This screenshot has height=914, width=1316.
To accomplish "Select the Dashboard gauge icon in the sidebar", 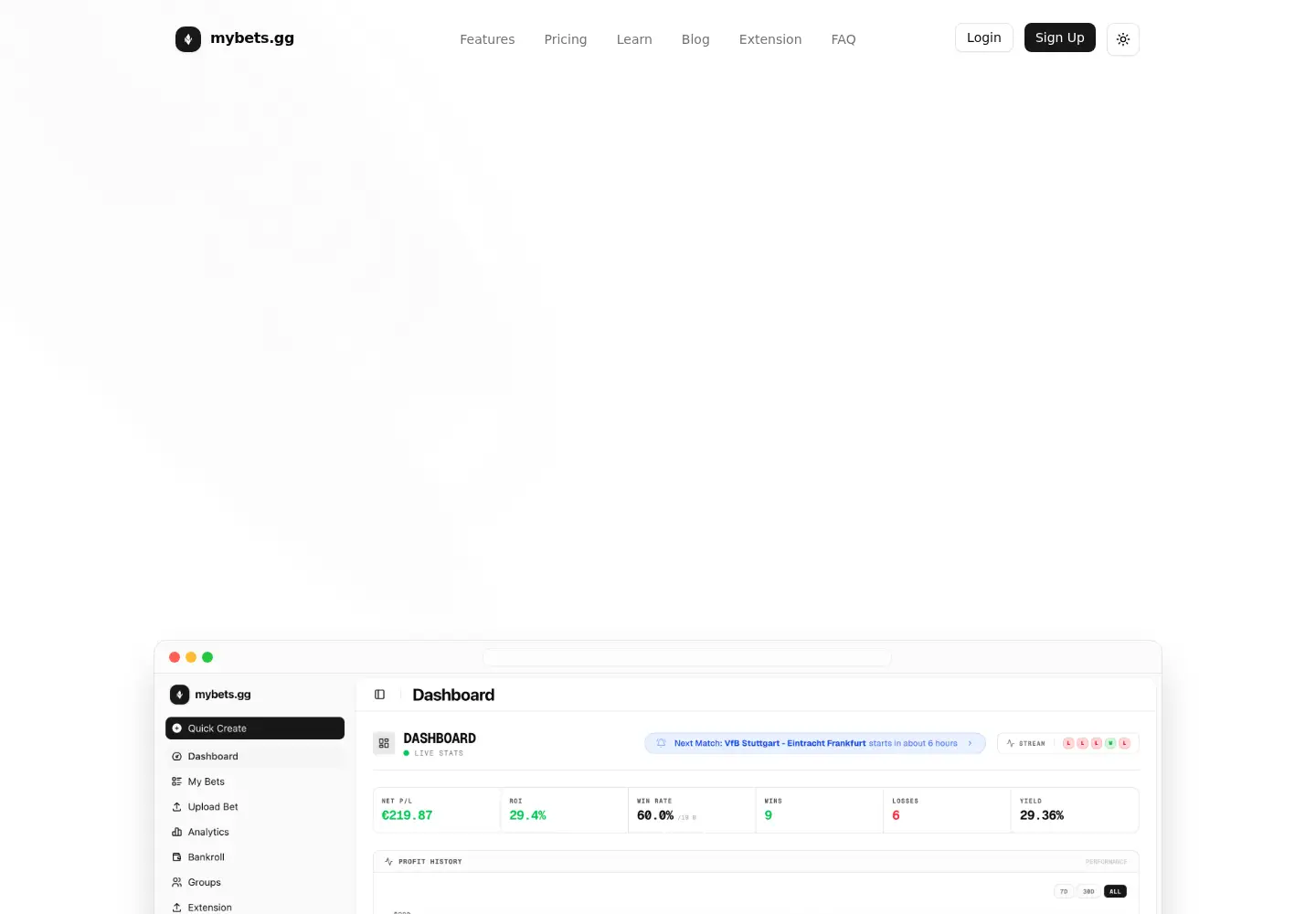I will [177, 757].
